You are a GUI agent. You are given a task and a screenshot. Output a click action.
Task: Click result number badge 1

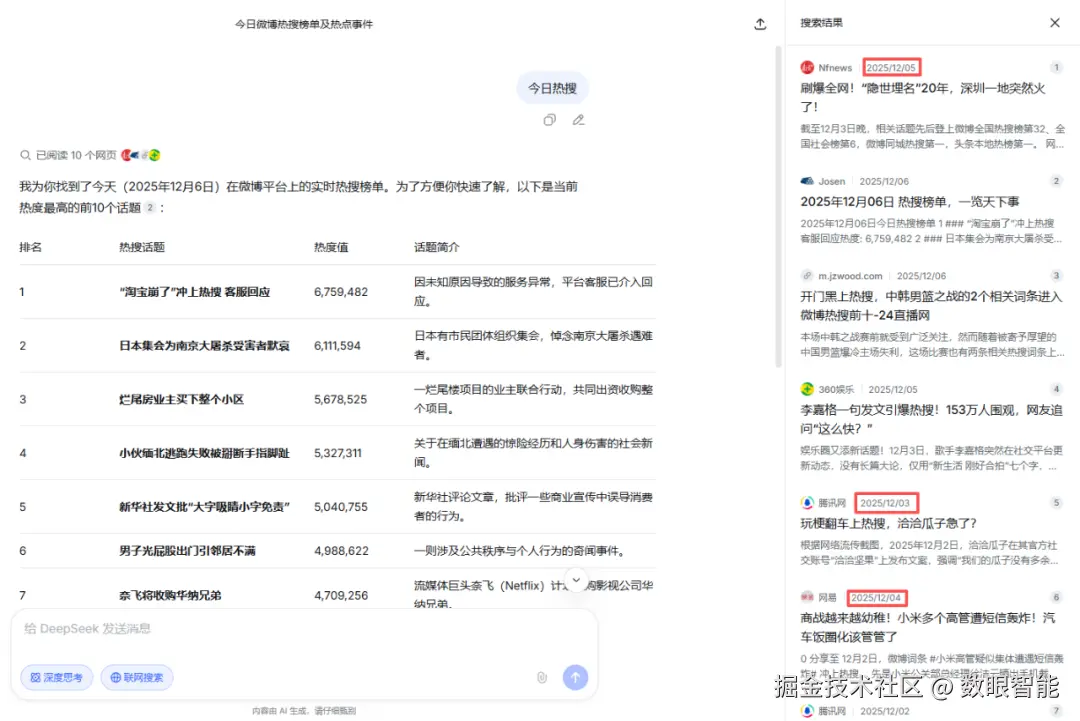(1056, 67)
